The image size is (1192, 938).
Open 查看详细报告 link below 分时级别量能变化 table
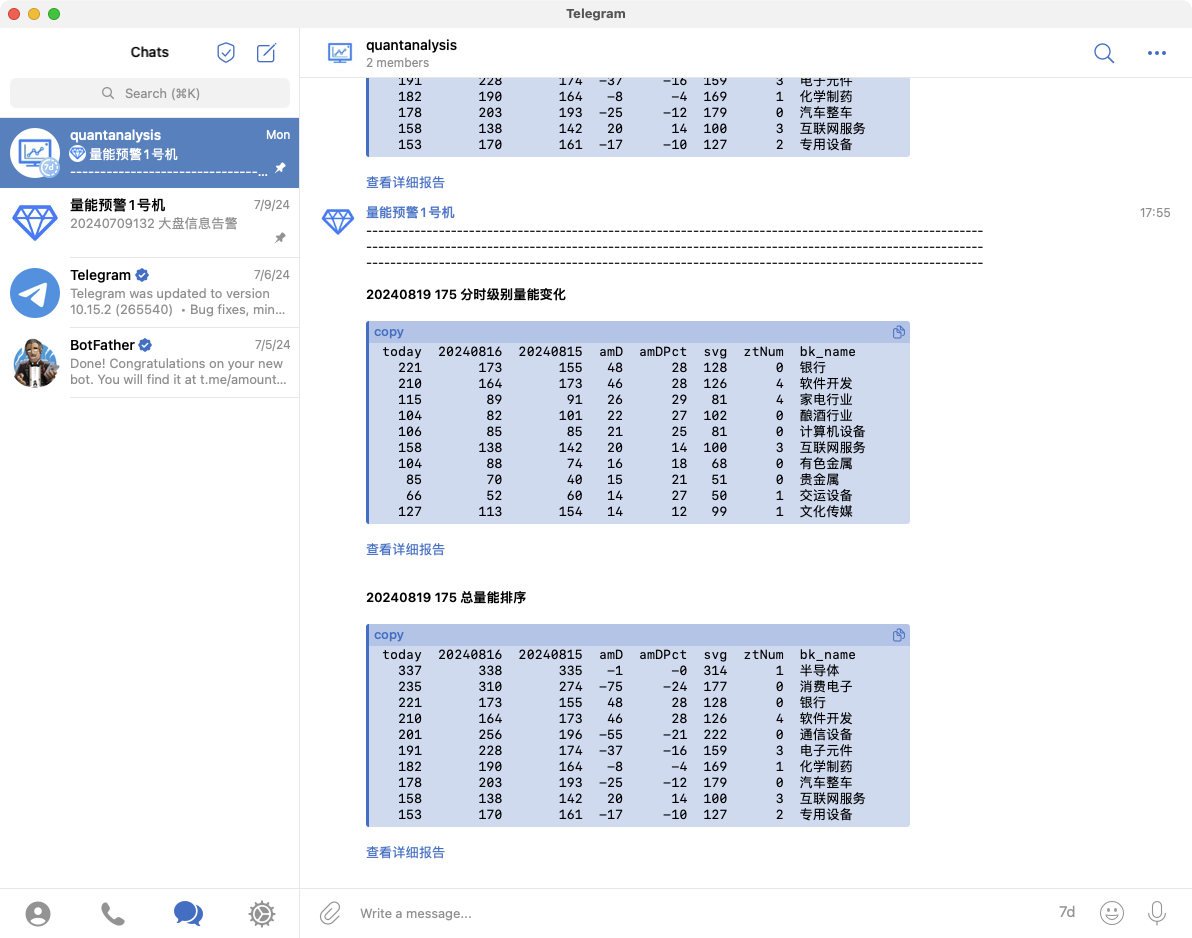coord(405,550)
